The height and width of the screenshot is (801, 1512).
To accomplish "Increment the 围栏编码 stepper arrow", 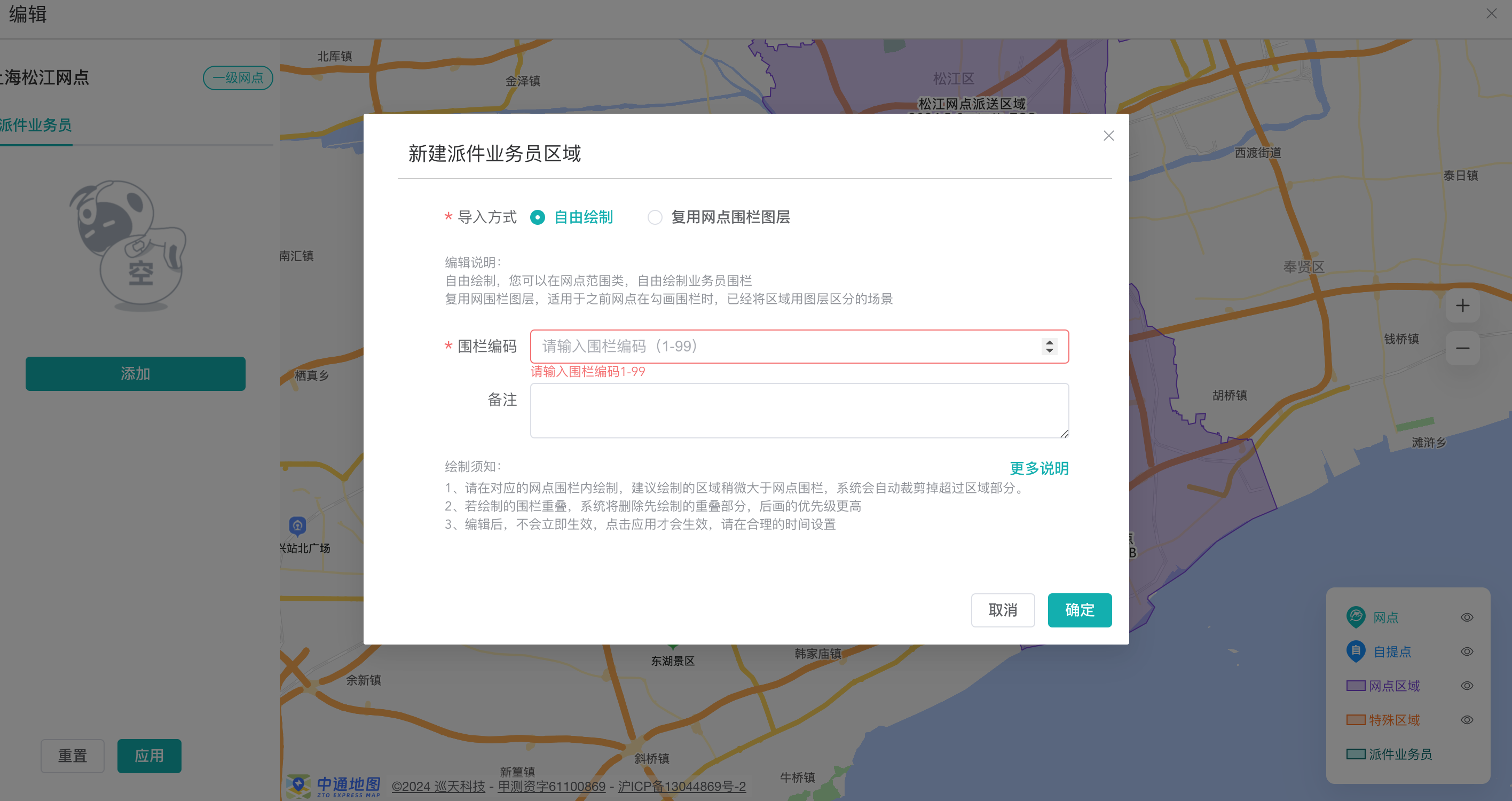I will [x=1049, y=342].
